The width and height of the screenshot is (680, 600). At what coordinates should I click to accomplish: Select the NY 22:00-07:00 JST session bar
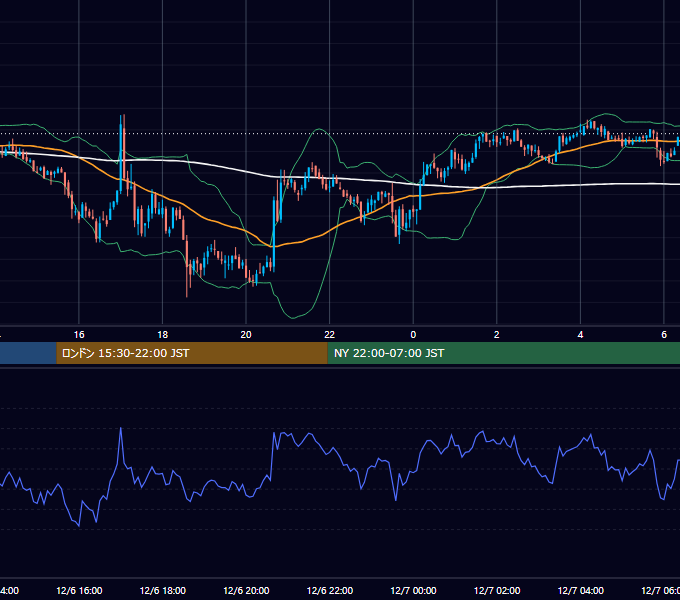pyautogui.click(x=503, y=353)
